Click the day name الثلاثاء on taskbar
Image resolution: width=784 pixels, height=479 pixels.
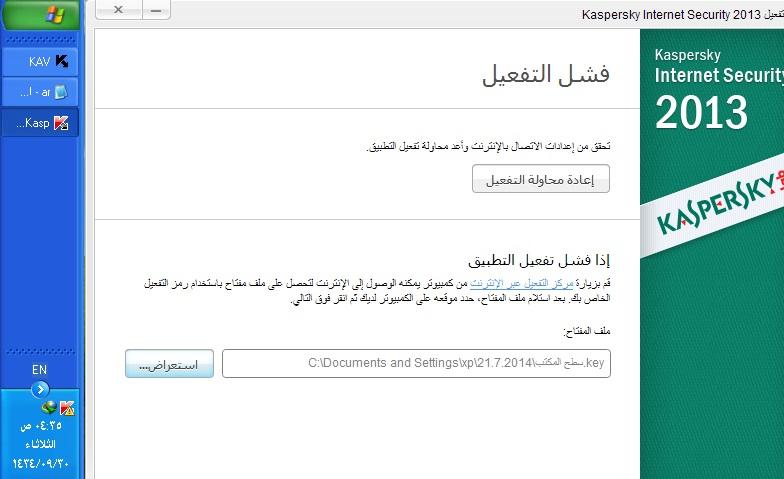[x=40, y=444]
